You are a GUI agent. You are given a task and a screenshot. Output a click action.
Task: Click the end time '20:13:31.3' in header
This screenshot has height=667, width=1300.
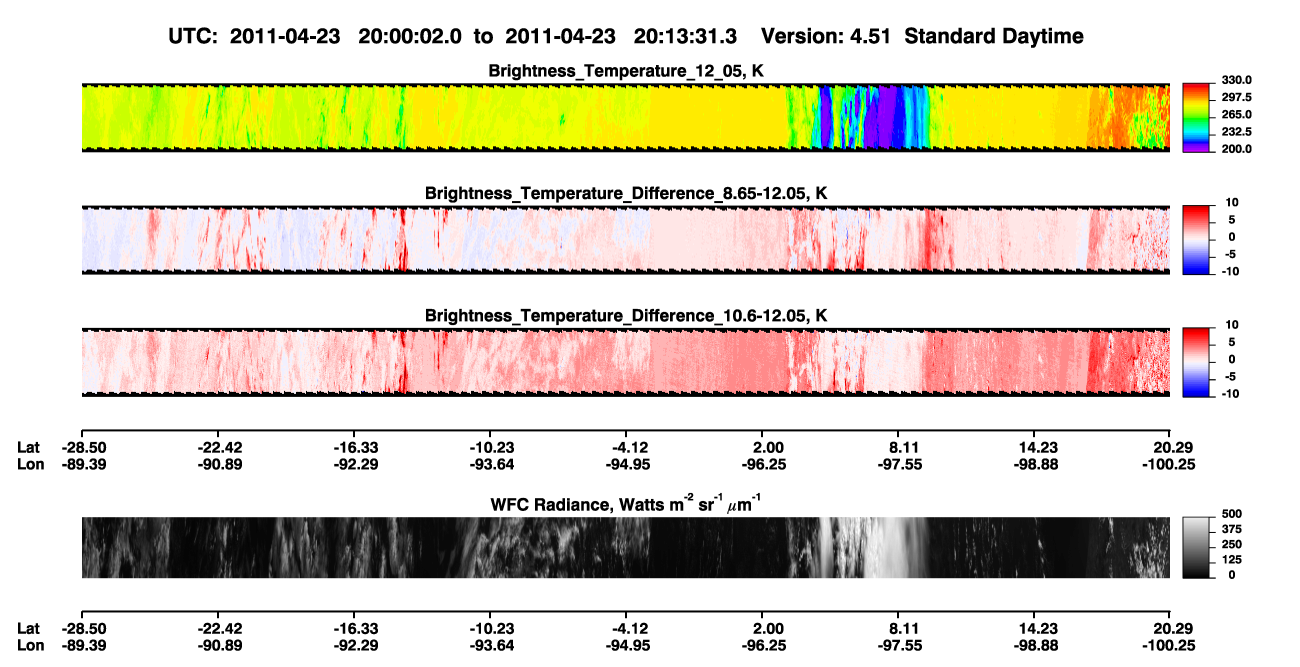click(685, 36)
